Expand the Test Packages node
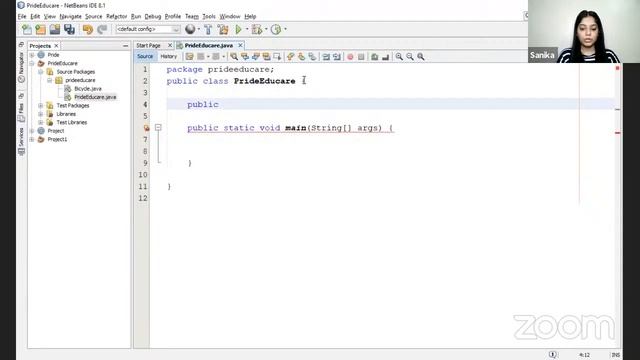This screenshot has width=640, height=360. pyautogui.click(x=41, y=106)
